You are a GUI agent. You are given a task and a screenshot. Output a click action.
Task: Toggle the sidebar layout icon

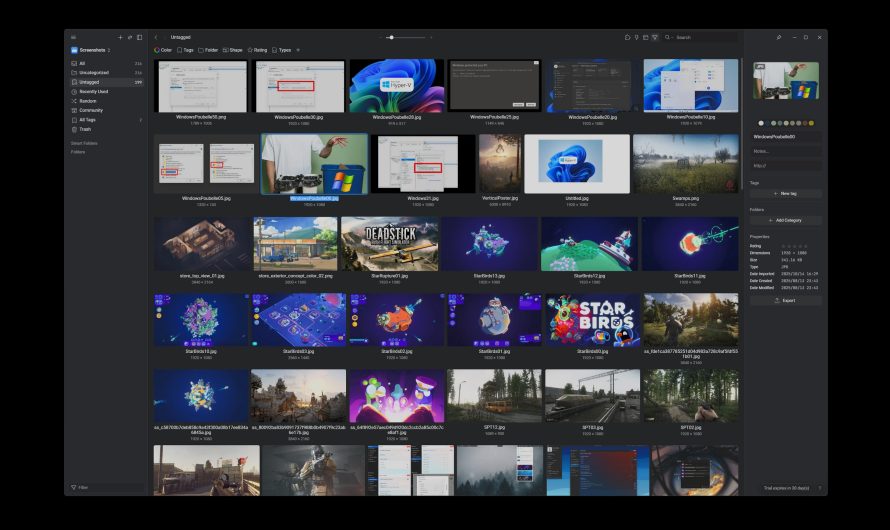[139, 37]
